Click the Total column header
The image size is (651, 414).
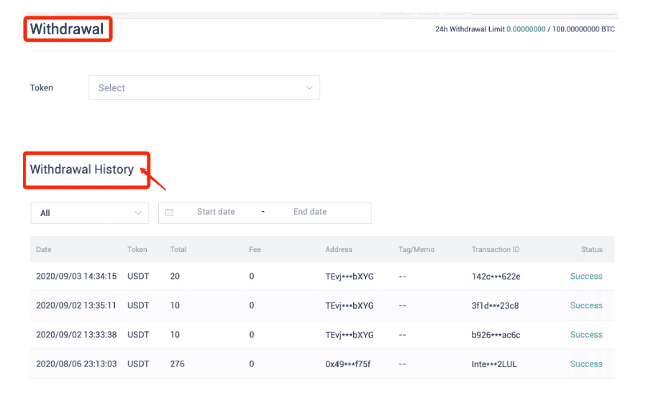pos(178,250)
